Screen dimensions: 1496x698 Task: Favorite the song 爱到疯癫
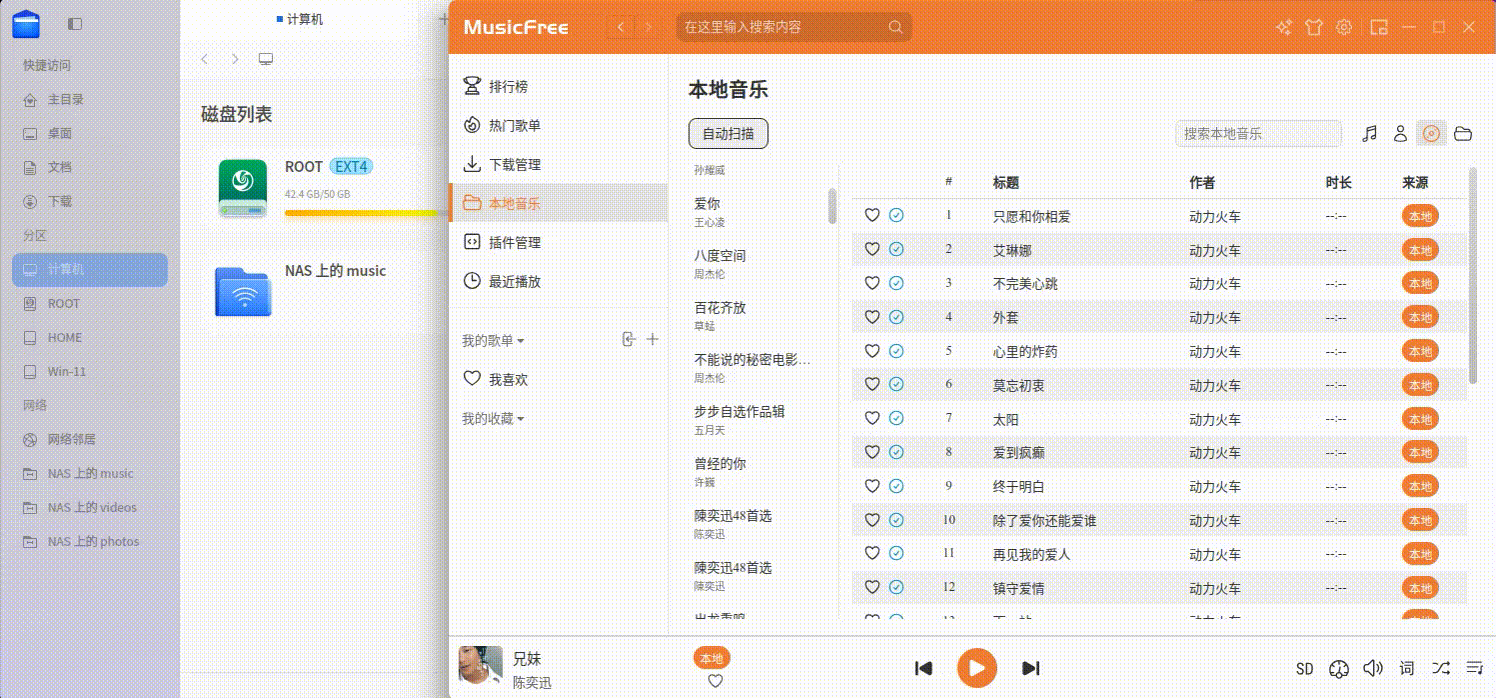pyautogui.click(x=872, y=452)
